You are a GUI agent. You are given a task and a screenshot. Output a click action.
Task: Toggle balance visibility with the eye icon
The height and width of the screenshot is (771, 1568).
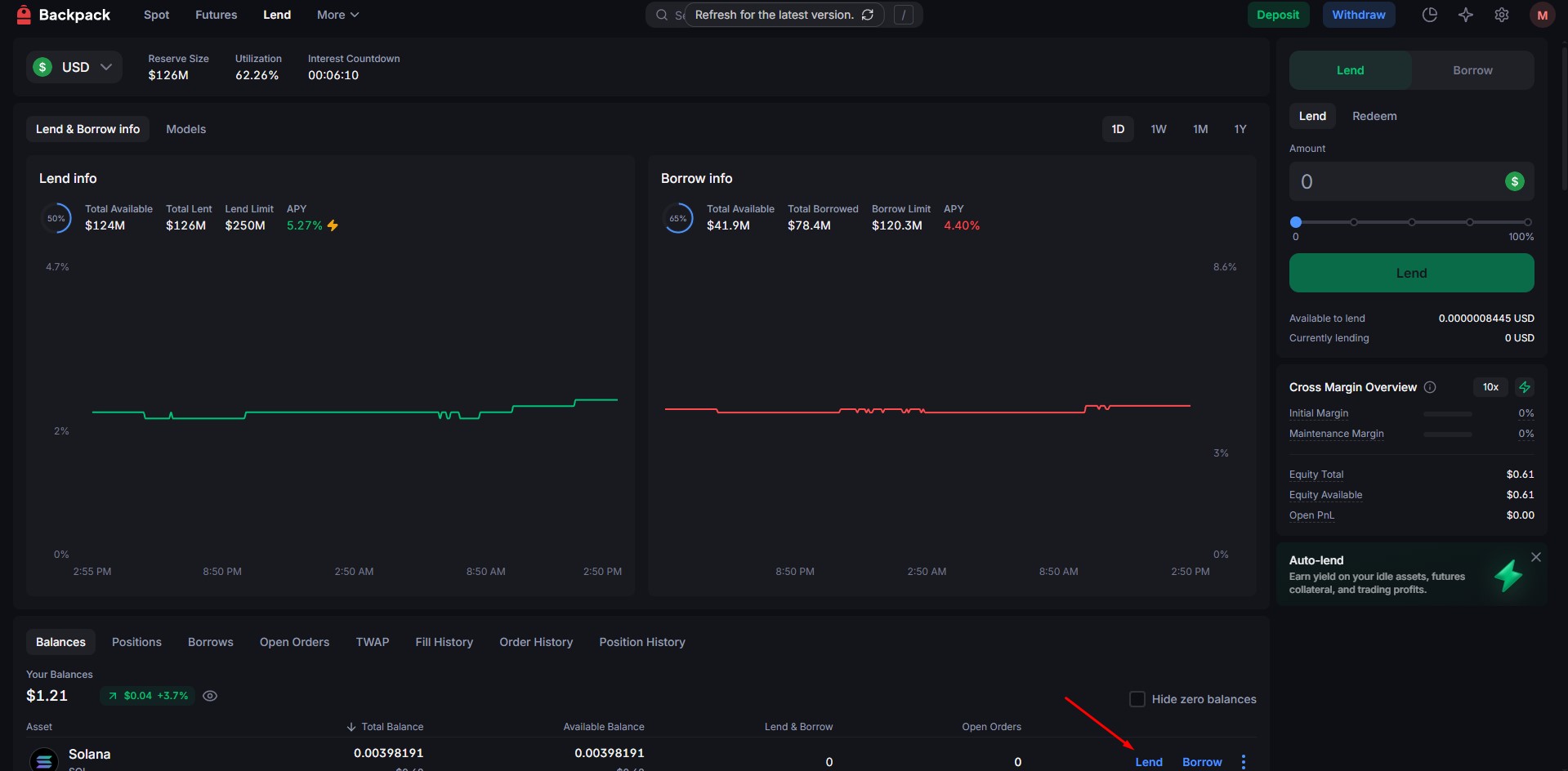(210, 696)
